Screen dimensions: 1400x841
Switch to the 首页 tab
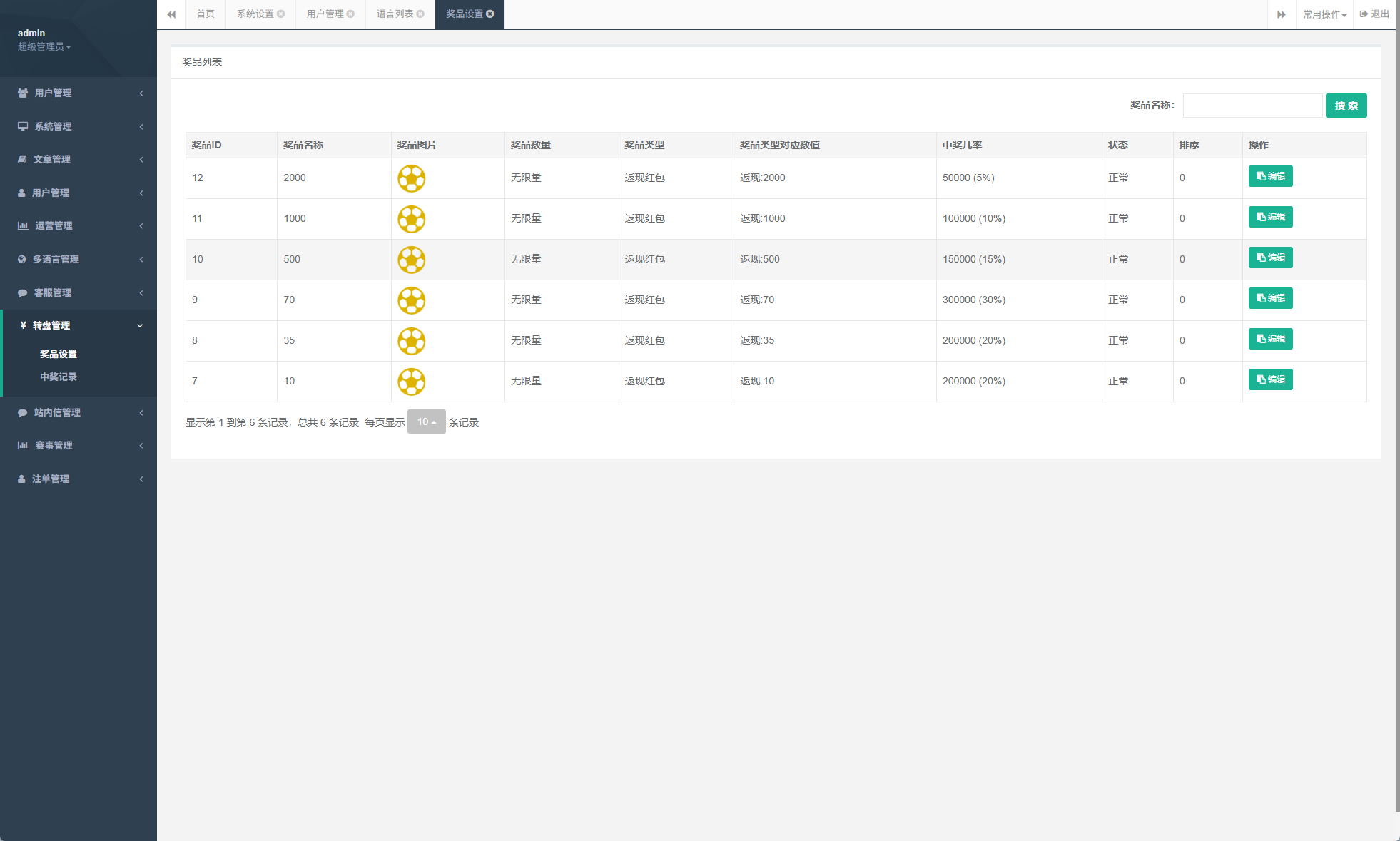click(x=206, y=14)
